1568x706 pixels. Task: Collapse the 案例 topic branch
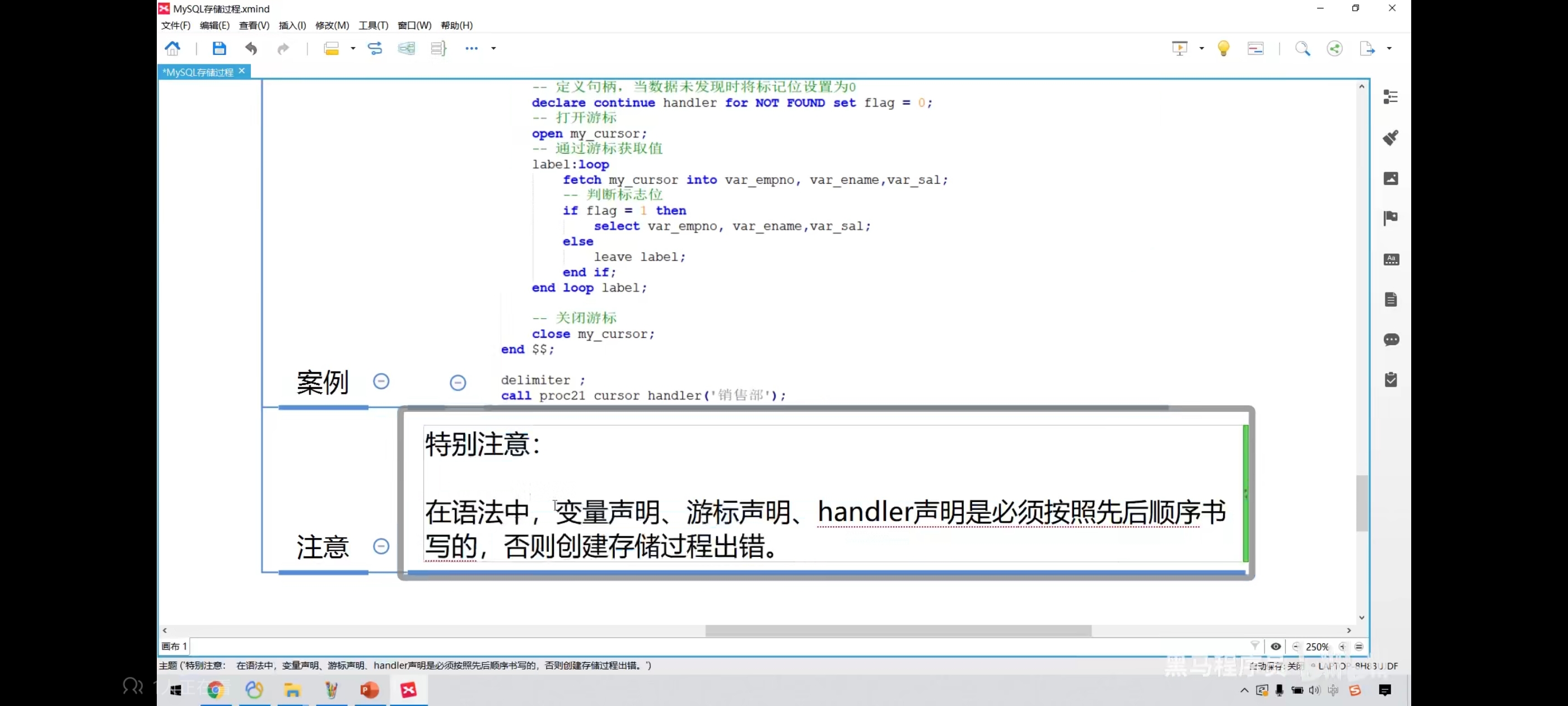[381, 382]
